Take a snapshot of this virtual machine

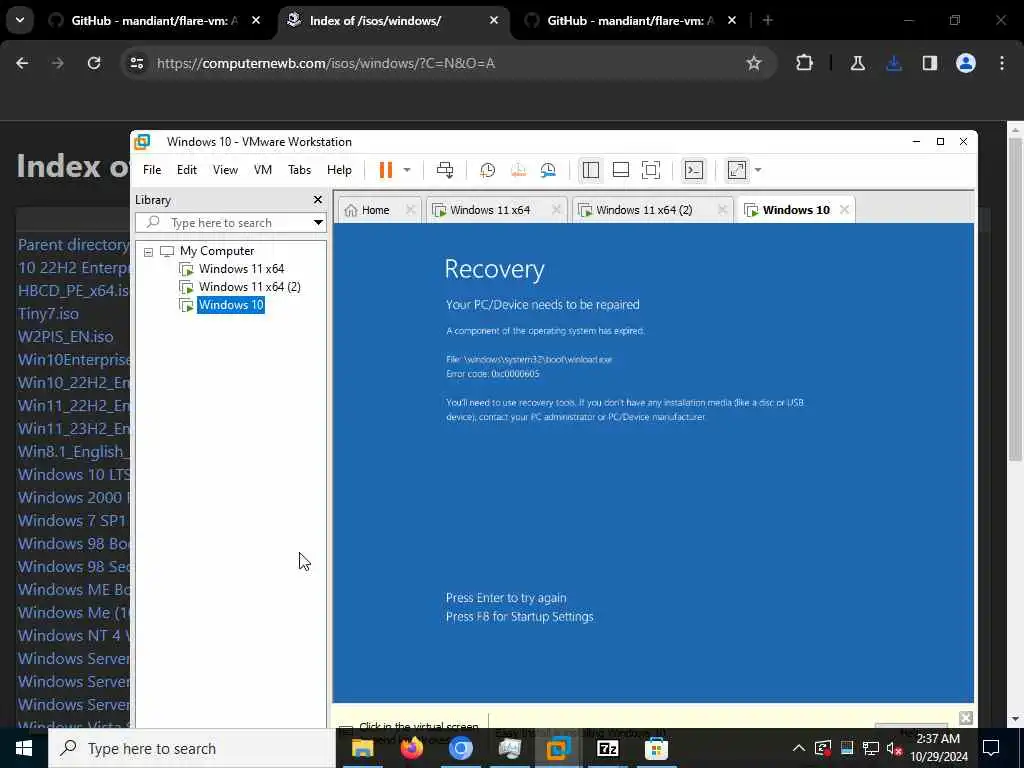(487, 170)
